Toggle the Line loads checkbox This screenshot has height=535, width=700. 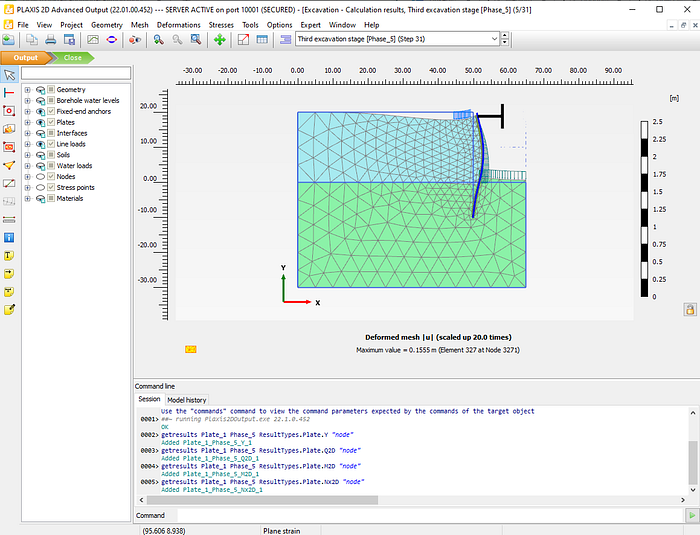click(x=51, y=144)
